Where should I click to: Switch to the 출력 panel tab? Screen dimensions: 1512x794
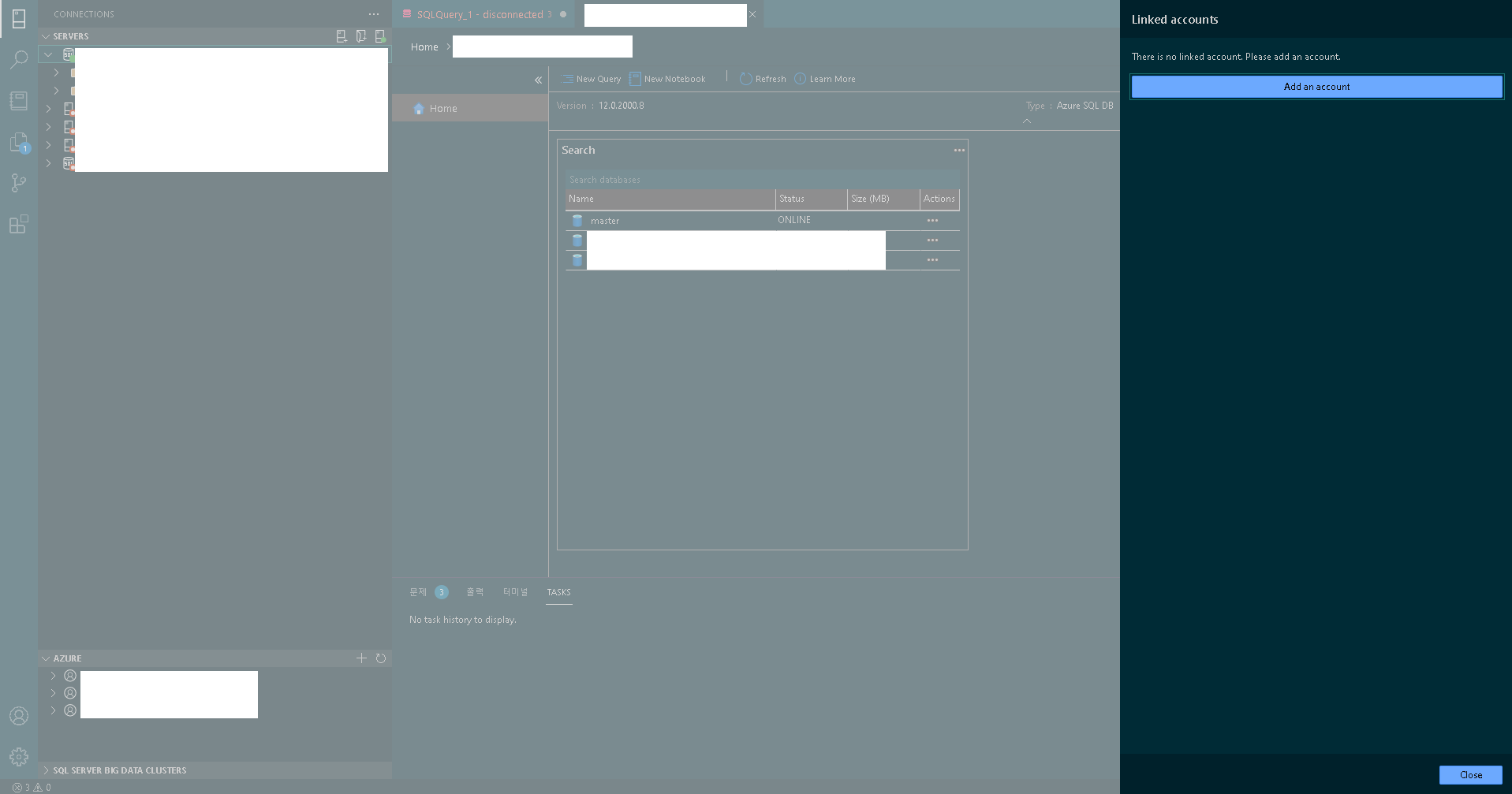[475, 592]
